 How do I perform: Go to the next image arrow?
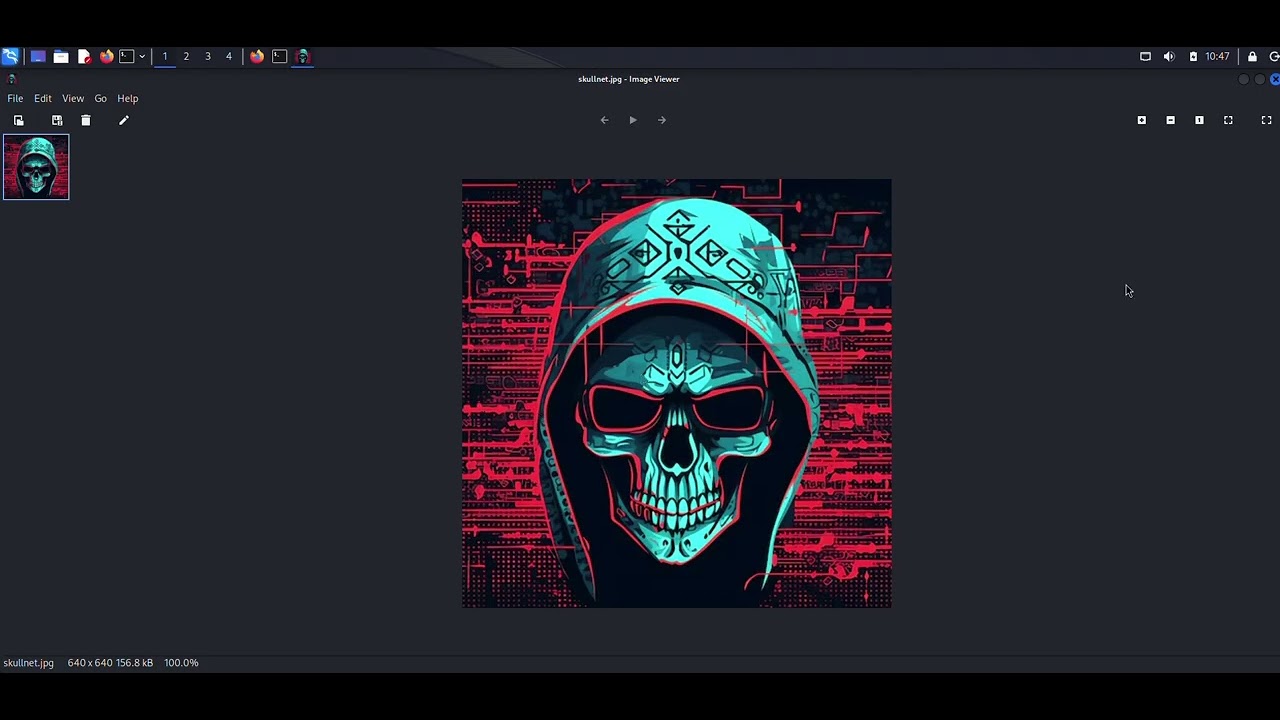[x=662, y=120]
